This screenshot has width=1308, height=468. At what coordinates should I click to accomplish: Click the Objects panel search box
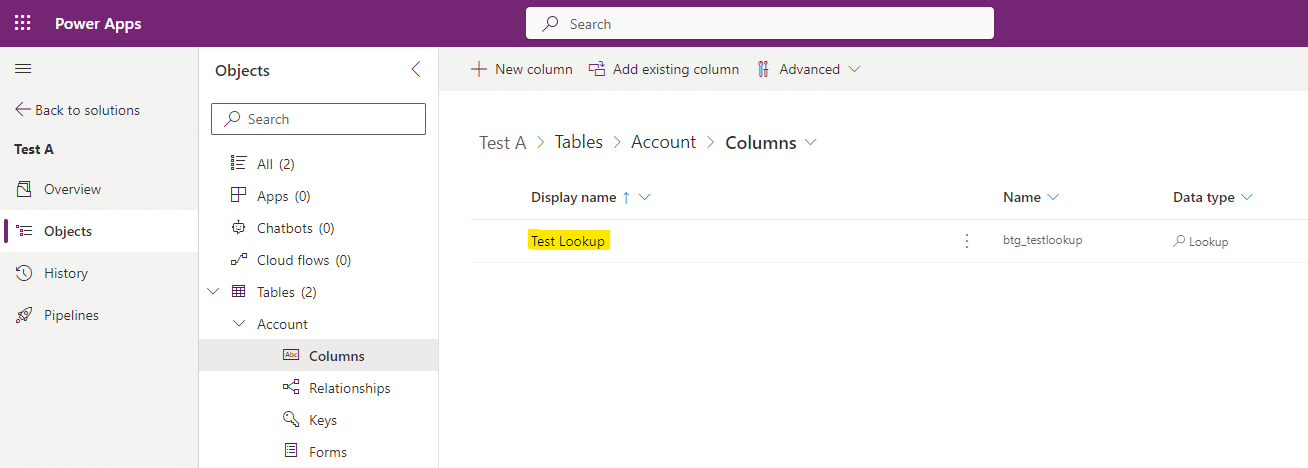click(x=318, y=119)
